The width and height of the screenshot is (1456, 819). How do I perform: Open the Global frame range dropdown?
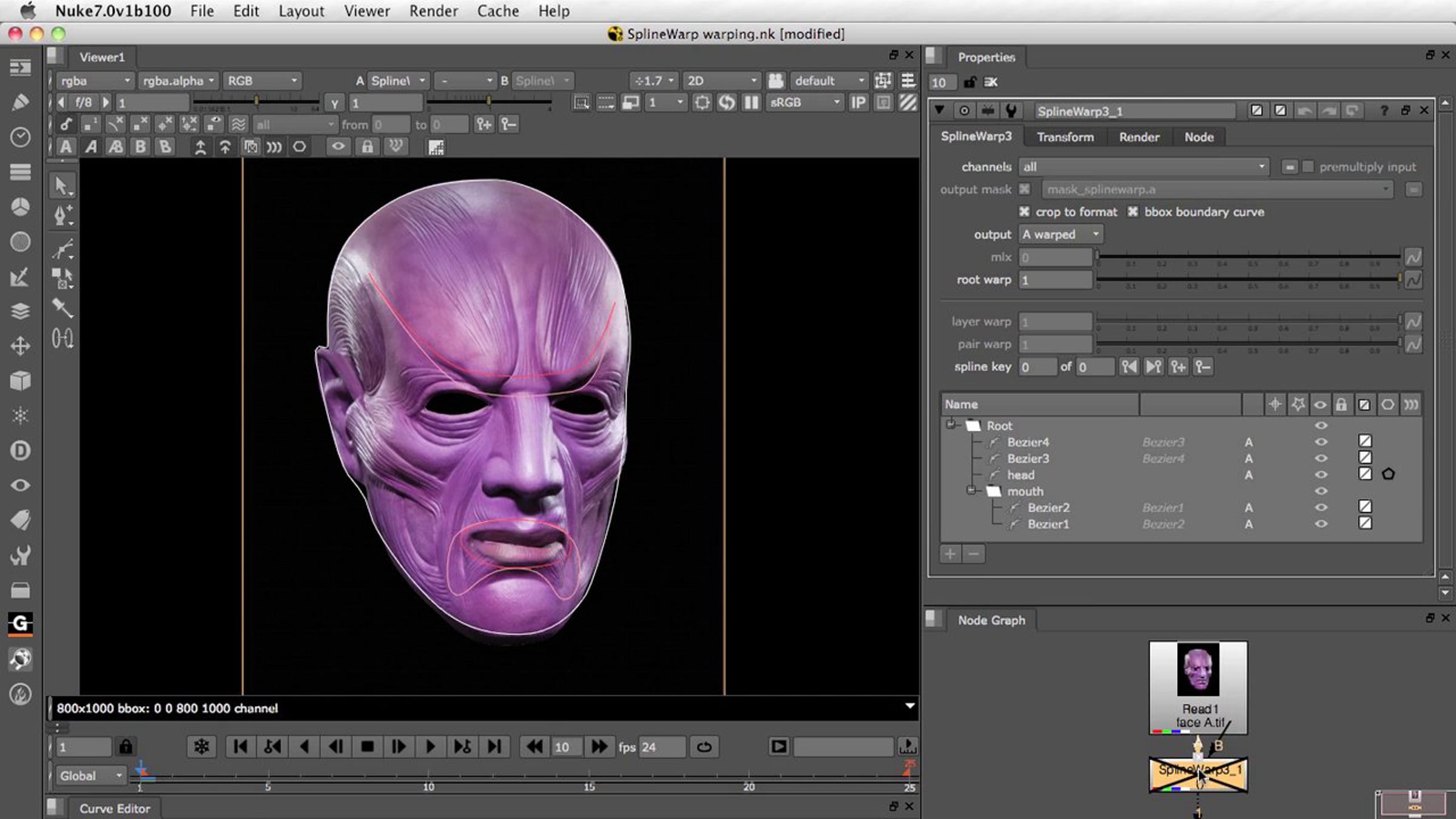[x=90, y=775]
